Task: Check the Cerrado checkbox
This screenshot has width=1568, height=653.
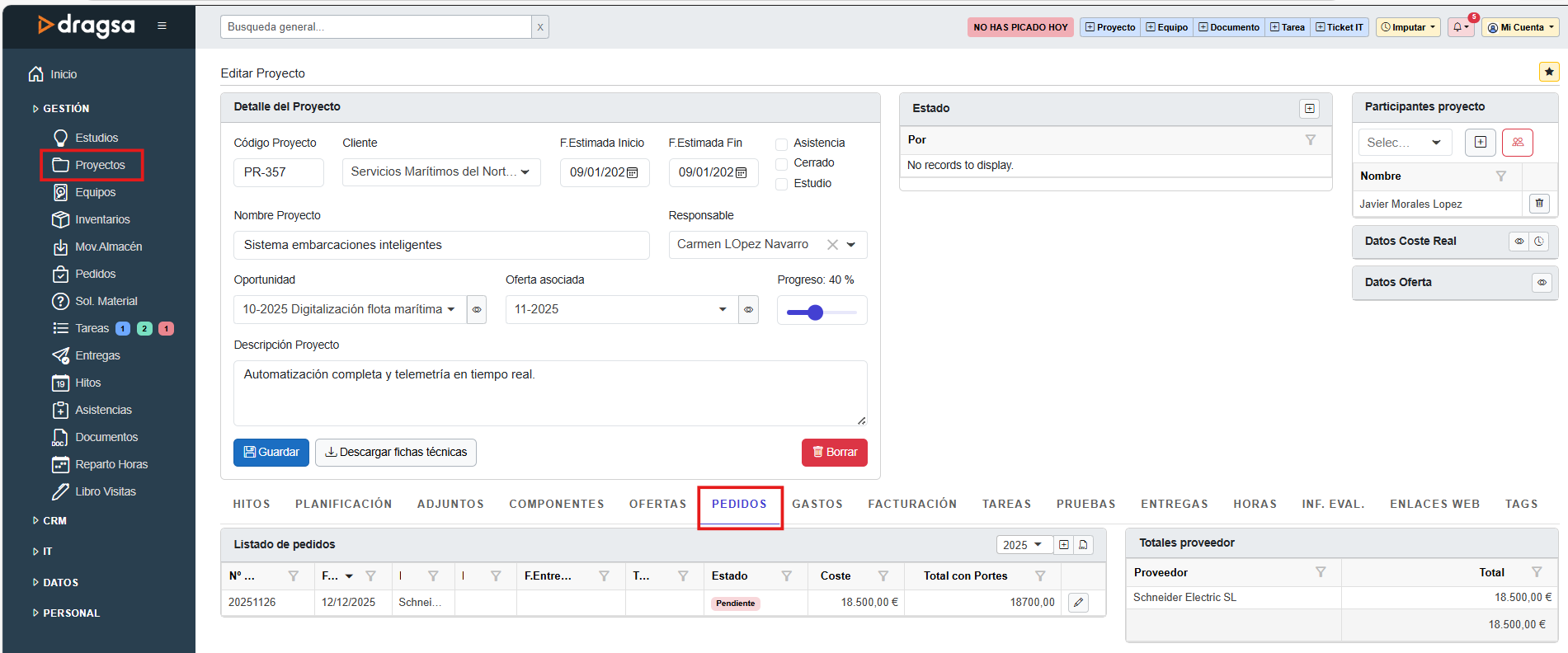Action: click(781, 164)
